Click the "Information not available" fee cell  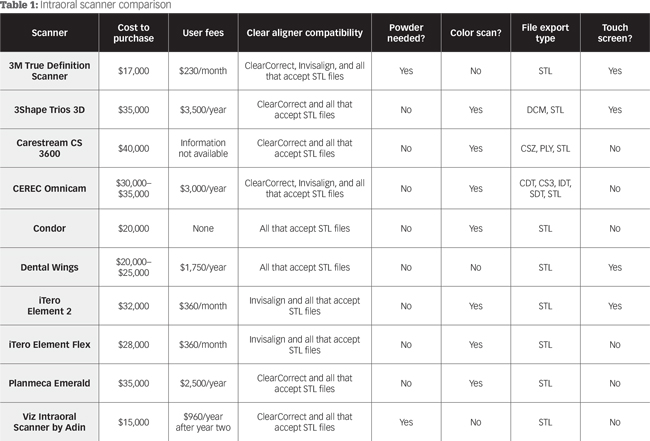pyautogui.click(x=202, y=148)
